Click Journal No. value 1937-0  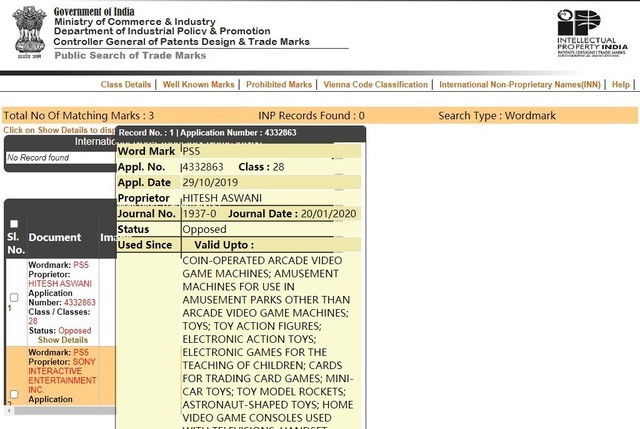coord(200,213)
